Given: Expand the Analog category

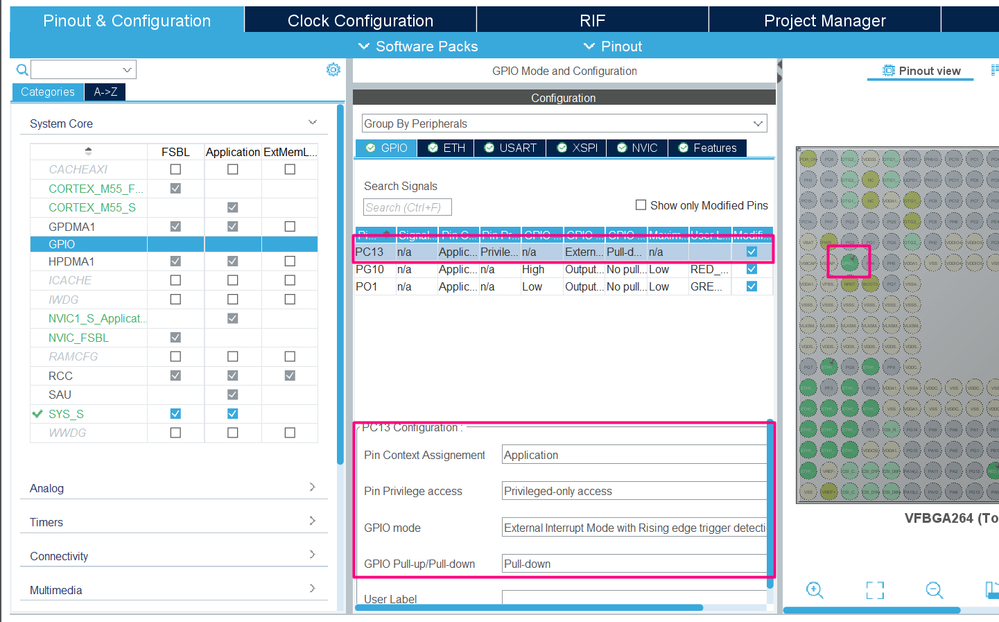Looking at the screenshot, I should [x=312, y=487].
